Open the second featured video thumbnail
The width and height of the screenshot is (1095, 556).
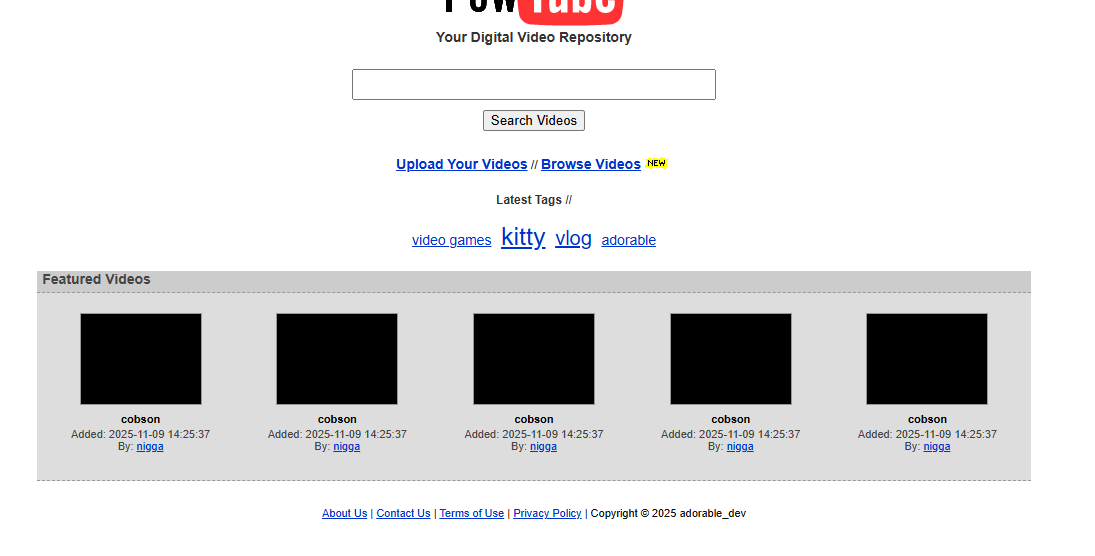[x=337, y=359]
